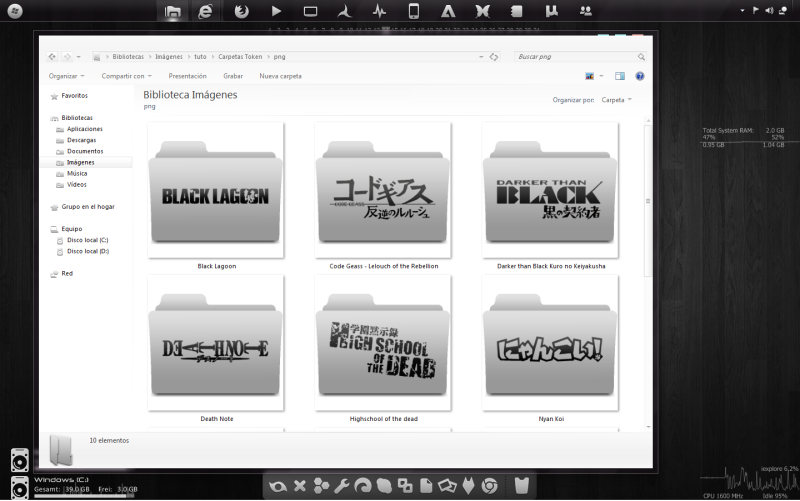Screen dimensions: 800x501
Task: Open the volume speaker tray icon
Action: [x=769, y=10]
